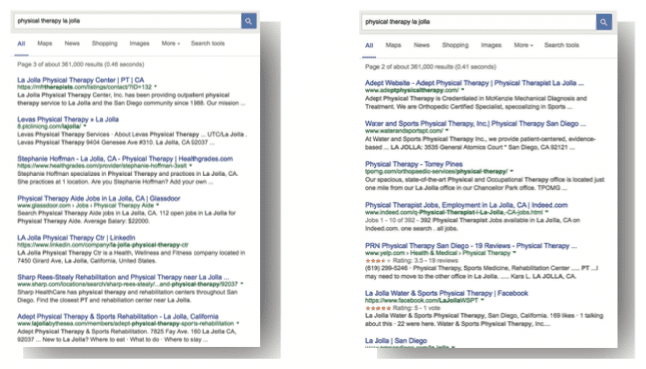Click 'Rating: 3.5 - 19 reviews' text

[426, 261]
